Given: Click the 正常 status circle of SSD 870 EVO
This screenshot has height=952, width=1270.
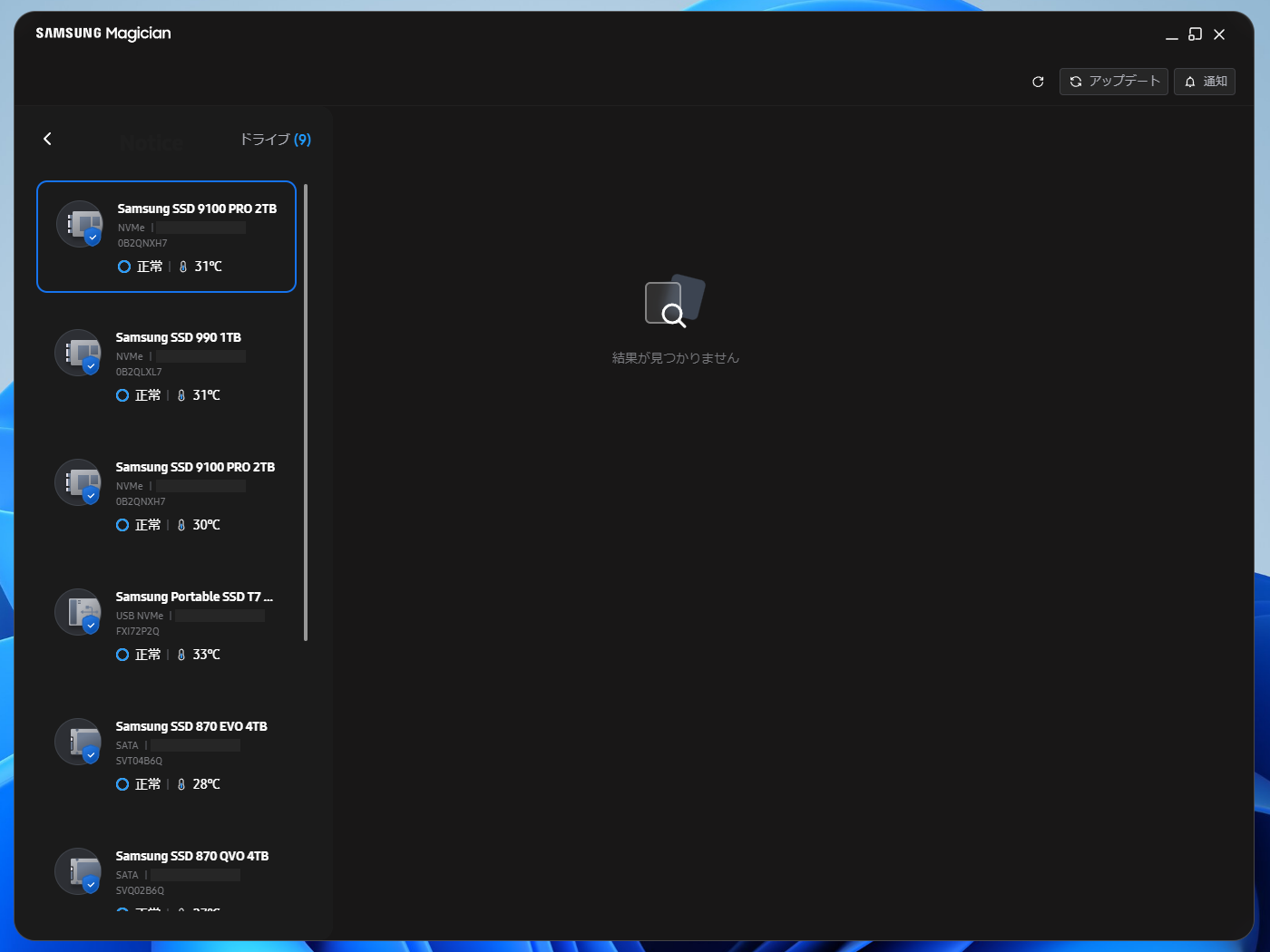Looking at the screenshot, I should click(x=122, y=784).
